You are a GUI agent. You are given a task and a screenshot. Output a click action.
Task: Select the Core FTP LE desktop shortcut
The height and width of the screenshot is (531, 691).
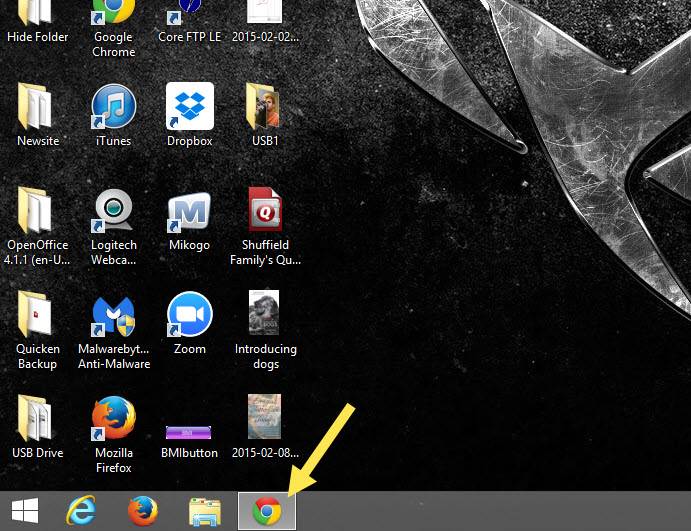coord(189,15)
